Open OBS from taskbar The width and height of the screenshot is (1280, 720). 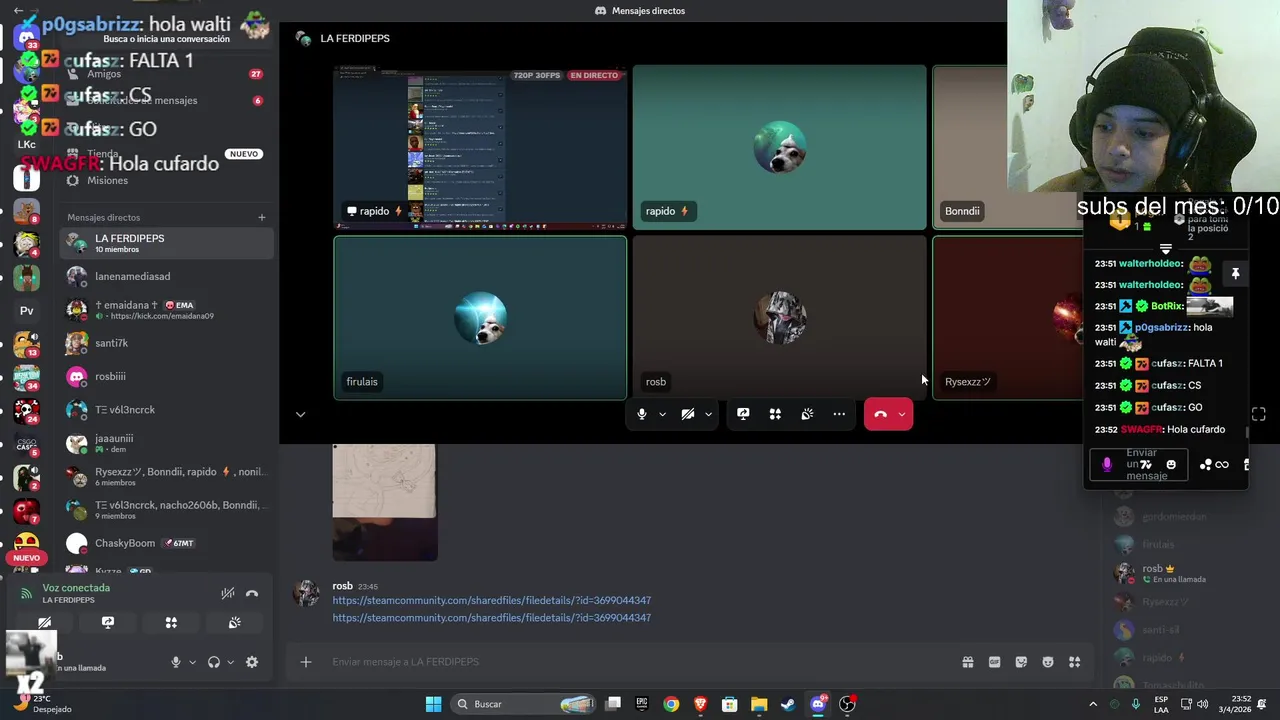(x=847, y=704)
